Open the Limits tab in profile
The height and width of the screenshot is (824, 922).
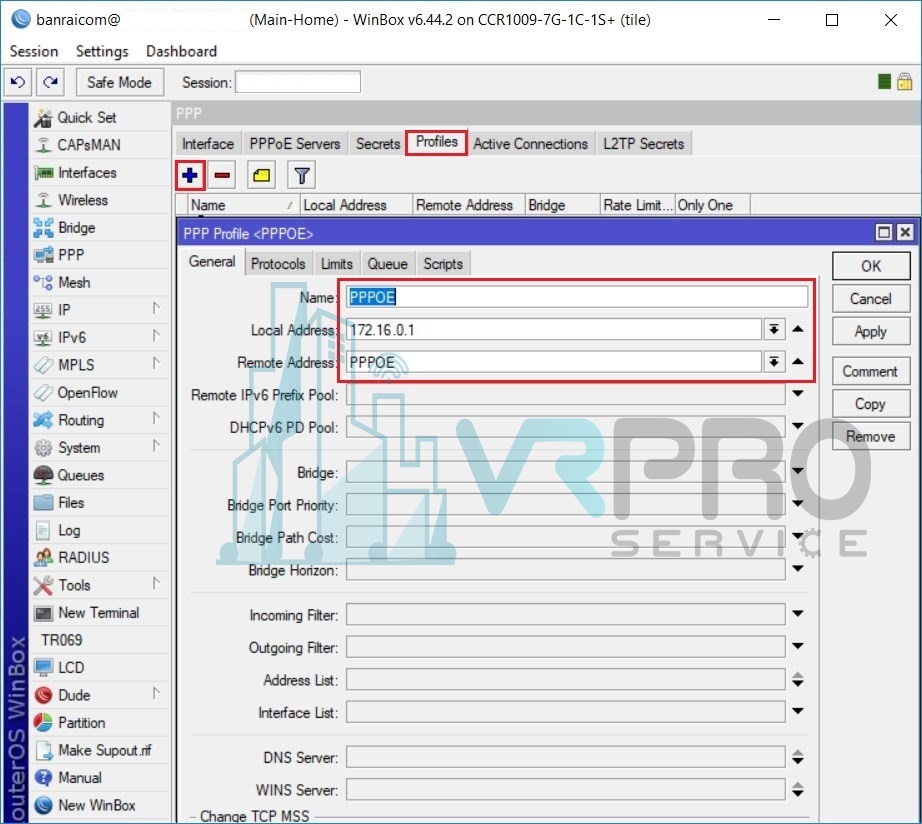337,263
